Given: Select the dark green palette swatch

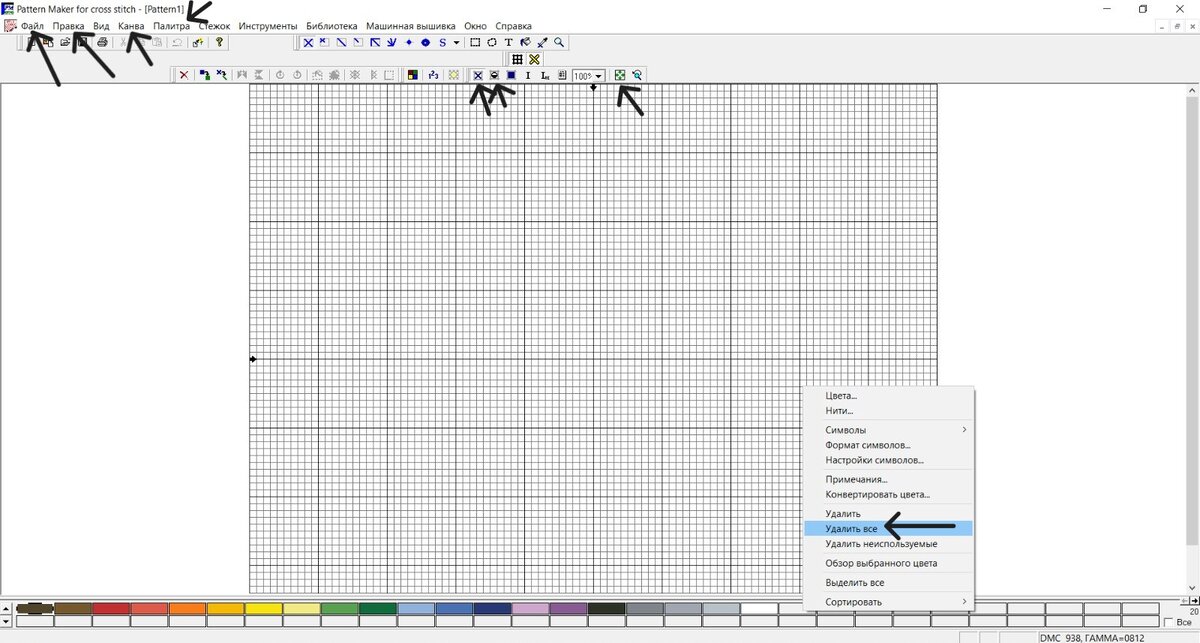Looking at the screenshot, I should pyautogui.click(x=378, y=608).
